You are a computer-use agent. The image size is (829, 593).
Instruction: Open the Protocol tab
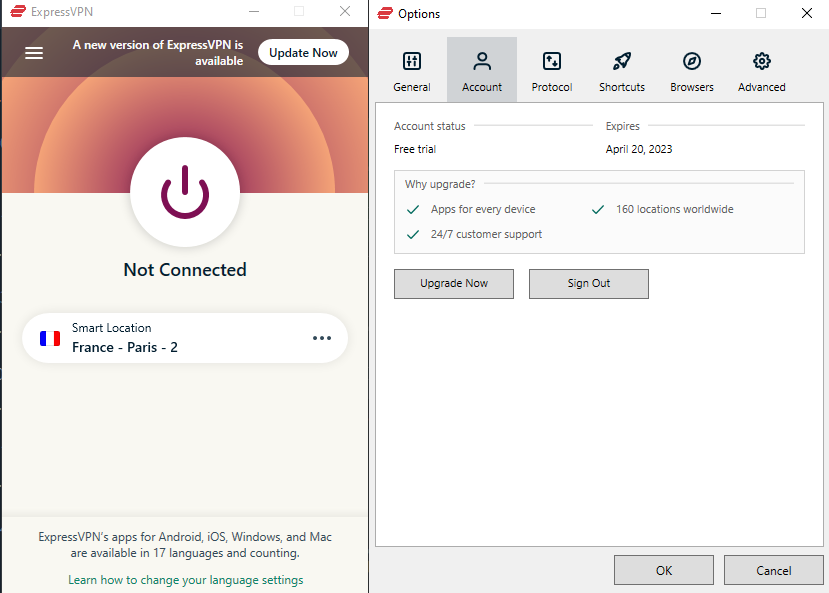point(551,72)
